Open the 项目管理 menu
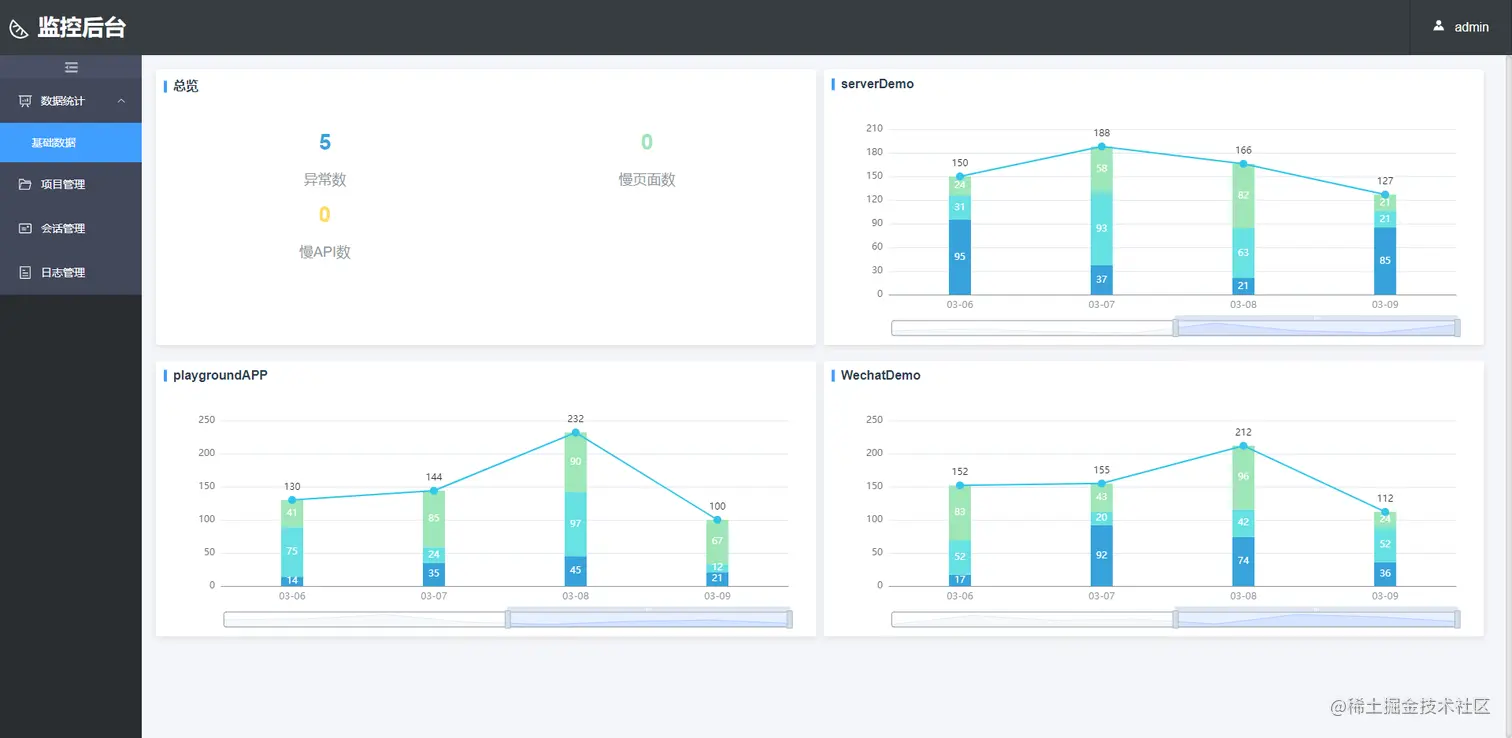 71,184
